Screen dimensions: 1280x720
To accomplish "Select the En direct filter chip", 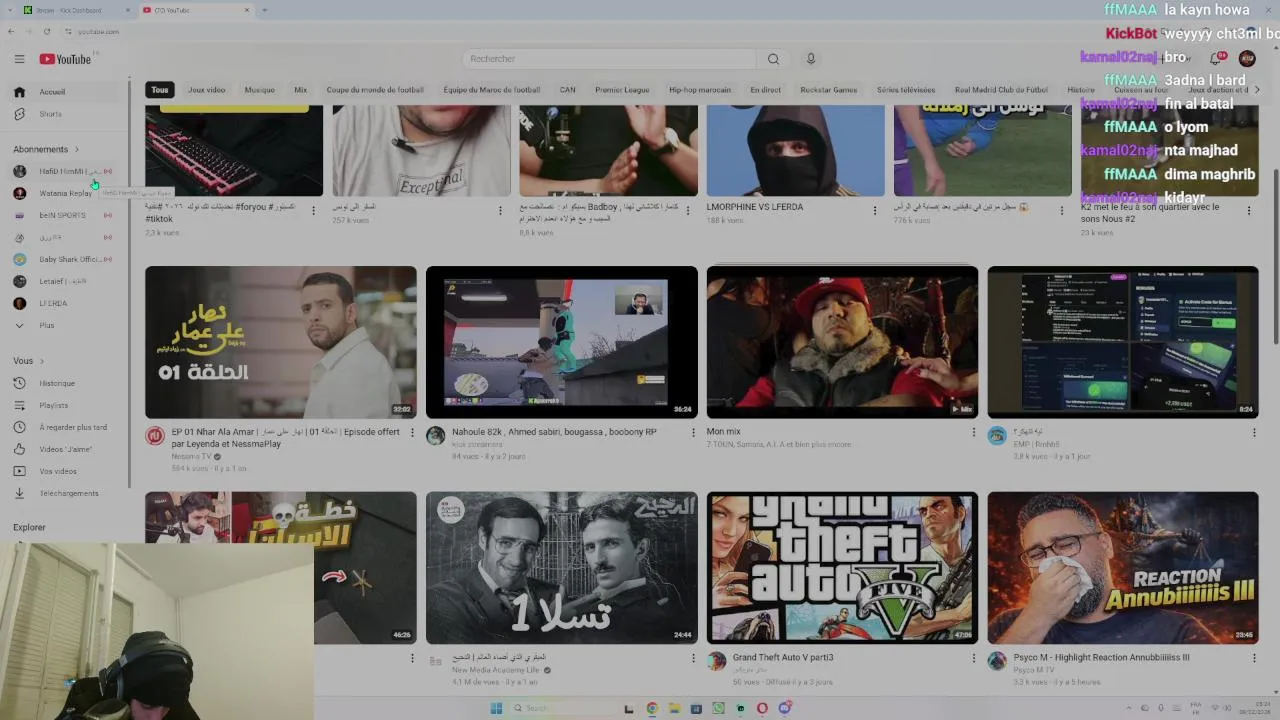I will [766, 90].
